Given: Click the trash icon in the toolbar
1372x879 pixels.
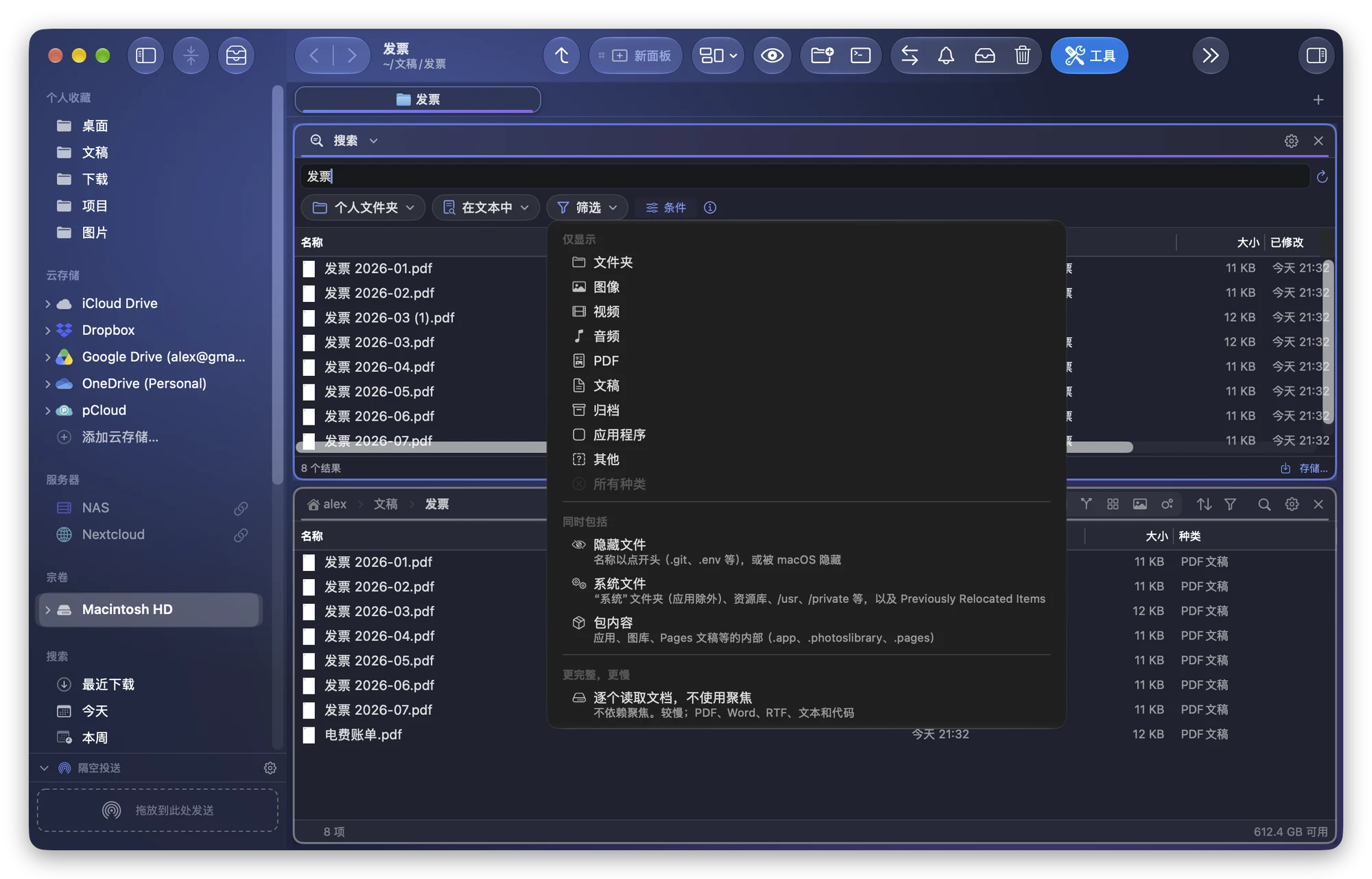Looking at the screenshot, I should pyautogui.click(x=1022, y=56).
